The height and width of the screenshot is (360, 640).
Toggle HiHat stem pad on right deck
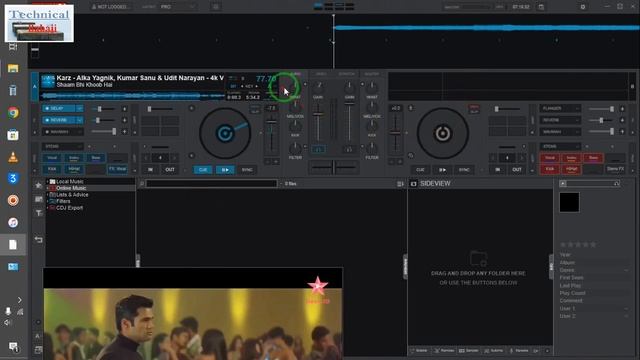click(x=571, y=169)
